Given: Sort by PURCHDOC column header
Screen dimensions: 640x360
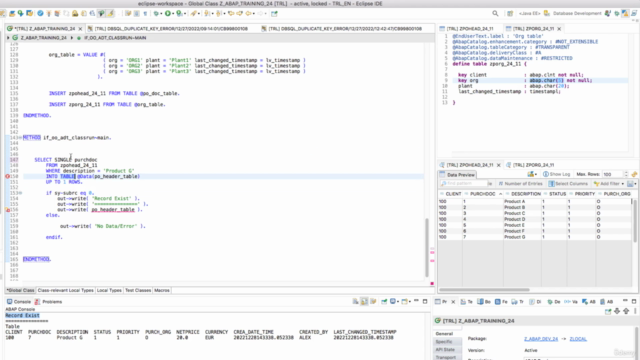Looking at the screenshot, I should pyautogui.click(x=482, y=194).
